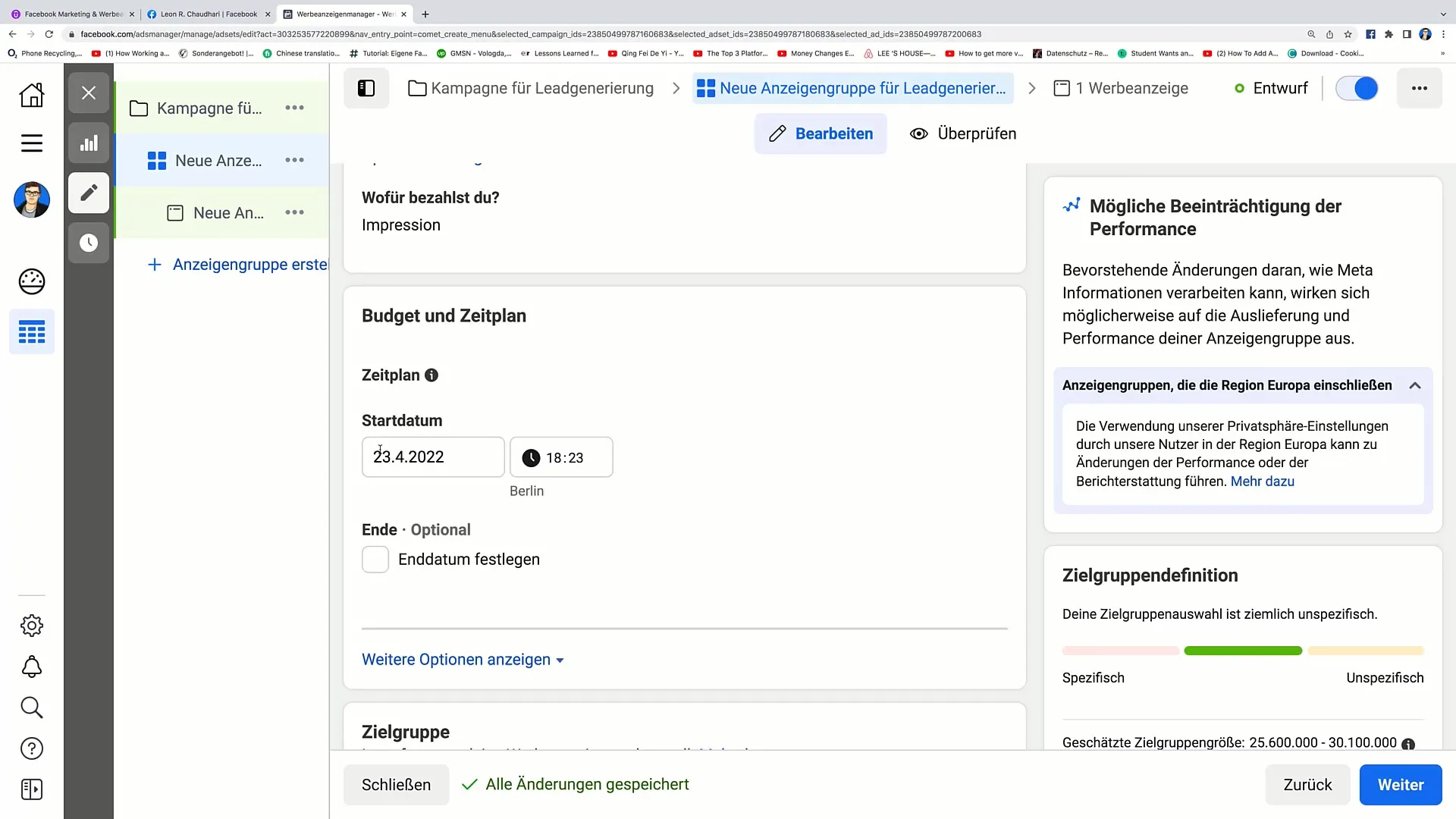Click Entwurf status label
This screenshot has height=819, width=1456.
1280,88
